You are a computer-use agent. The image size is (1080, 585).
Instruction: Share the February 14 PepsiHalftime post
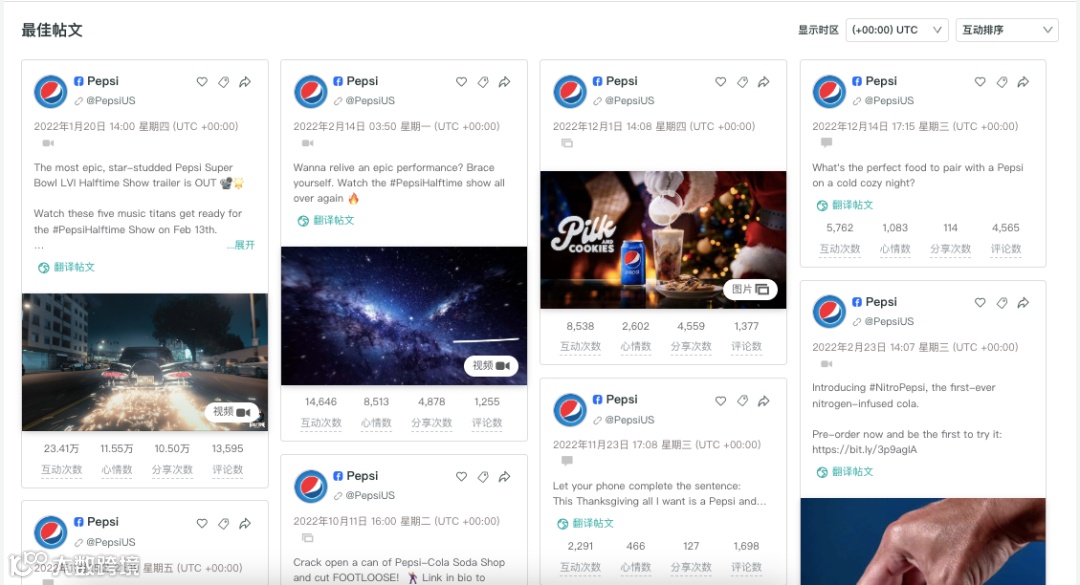[x=505, y=82]
